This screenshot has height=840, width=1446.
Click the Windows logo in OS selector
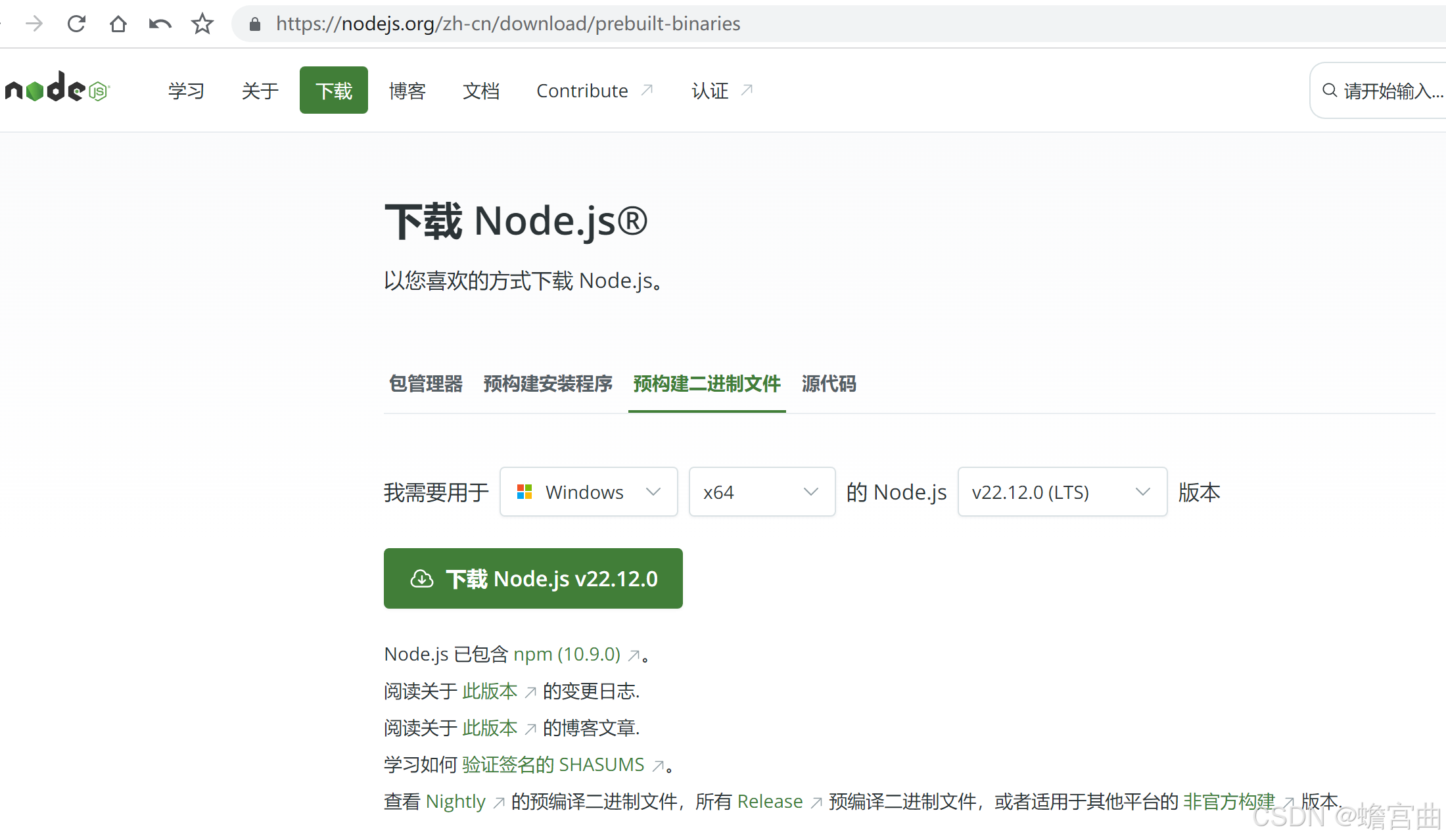pos(525,492)
